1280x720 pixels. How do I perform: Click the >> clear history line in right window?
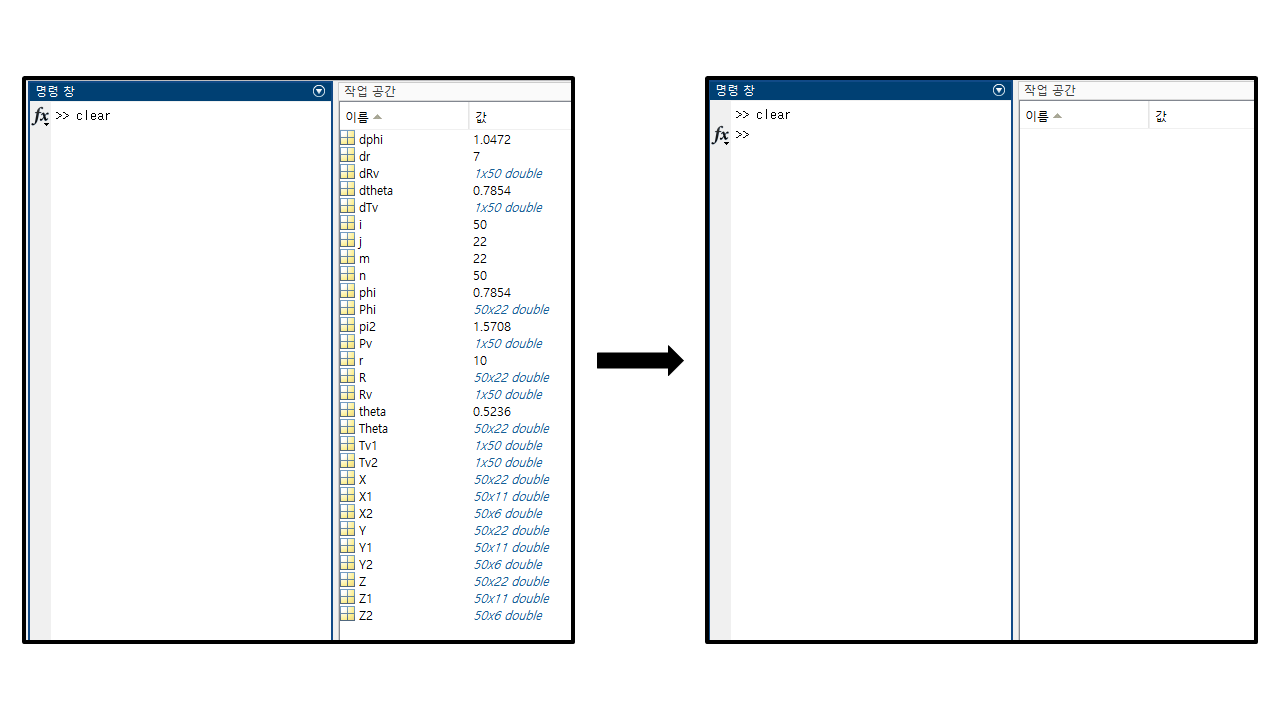coord(763,115)
